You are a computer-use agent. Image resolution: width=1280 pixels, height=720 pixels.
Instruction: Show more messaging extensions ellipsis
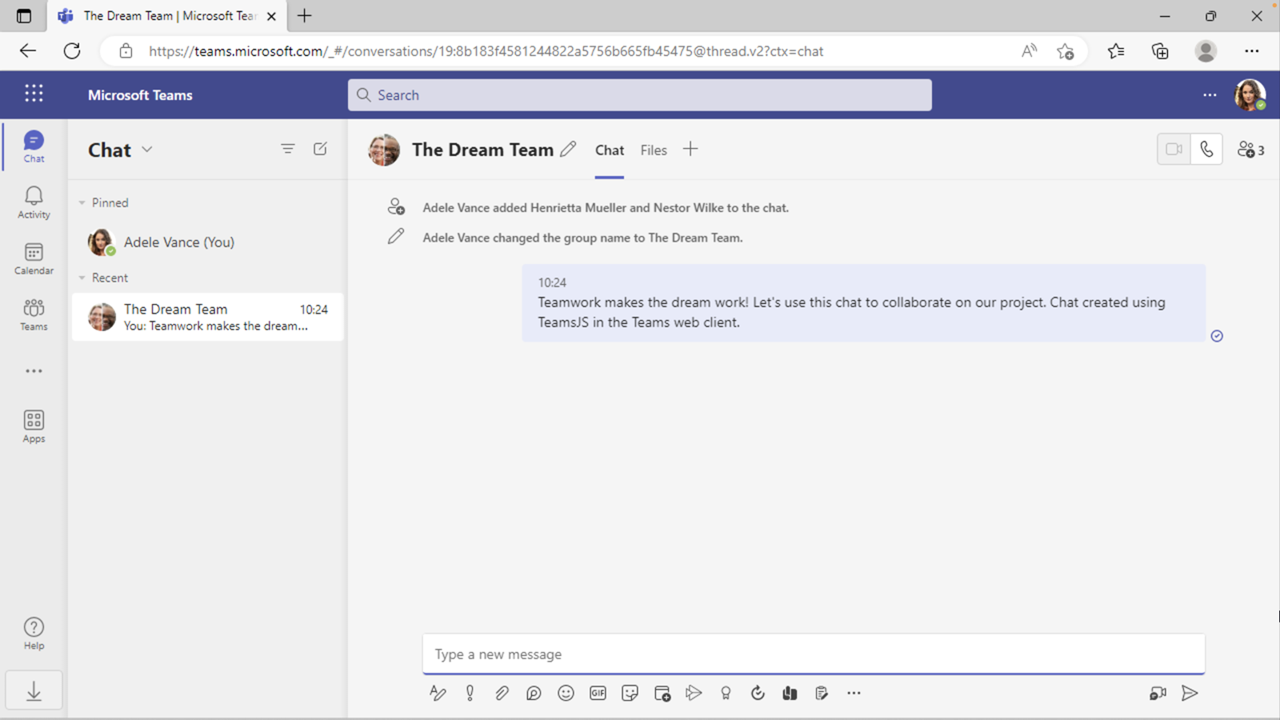[x=854, y=693]
